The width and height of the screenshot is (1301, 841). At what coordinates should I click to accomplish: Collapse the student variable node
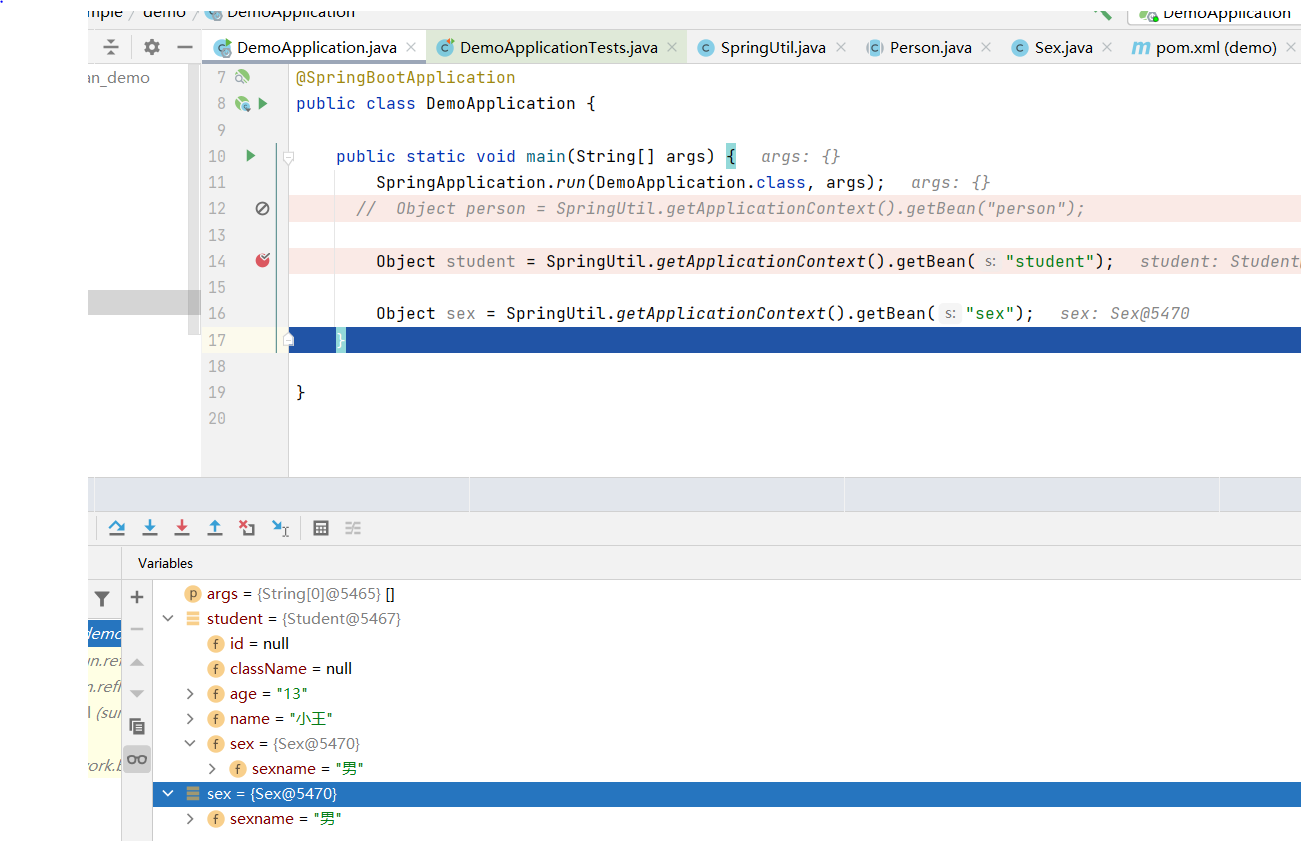click(x=168, y=619)
